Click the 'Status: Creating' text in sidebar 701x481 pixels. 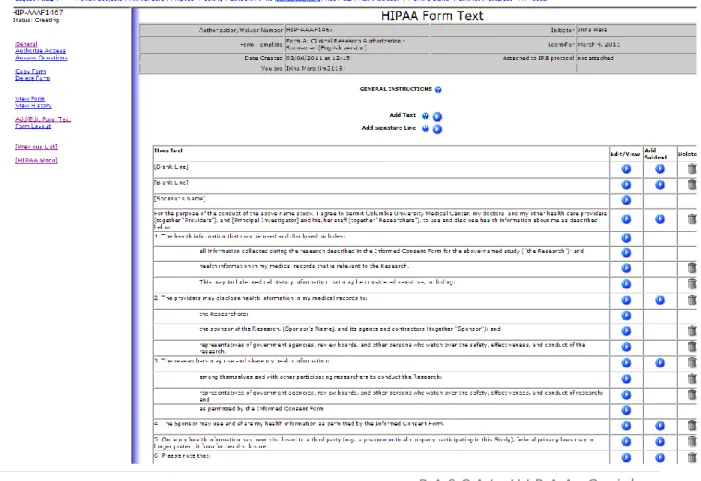coord(36,20)
